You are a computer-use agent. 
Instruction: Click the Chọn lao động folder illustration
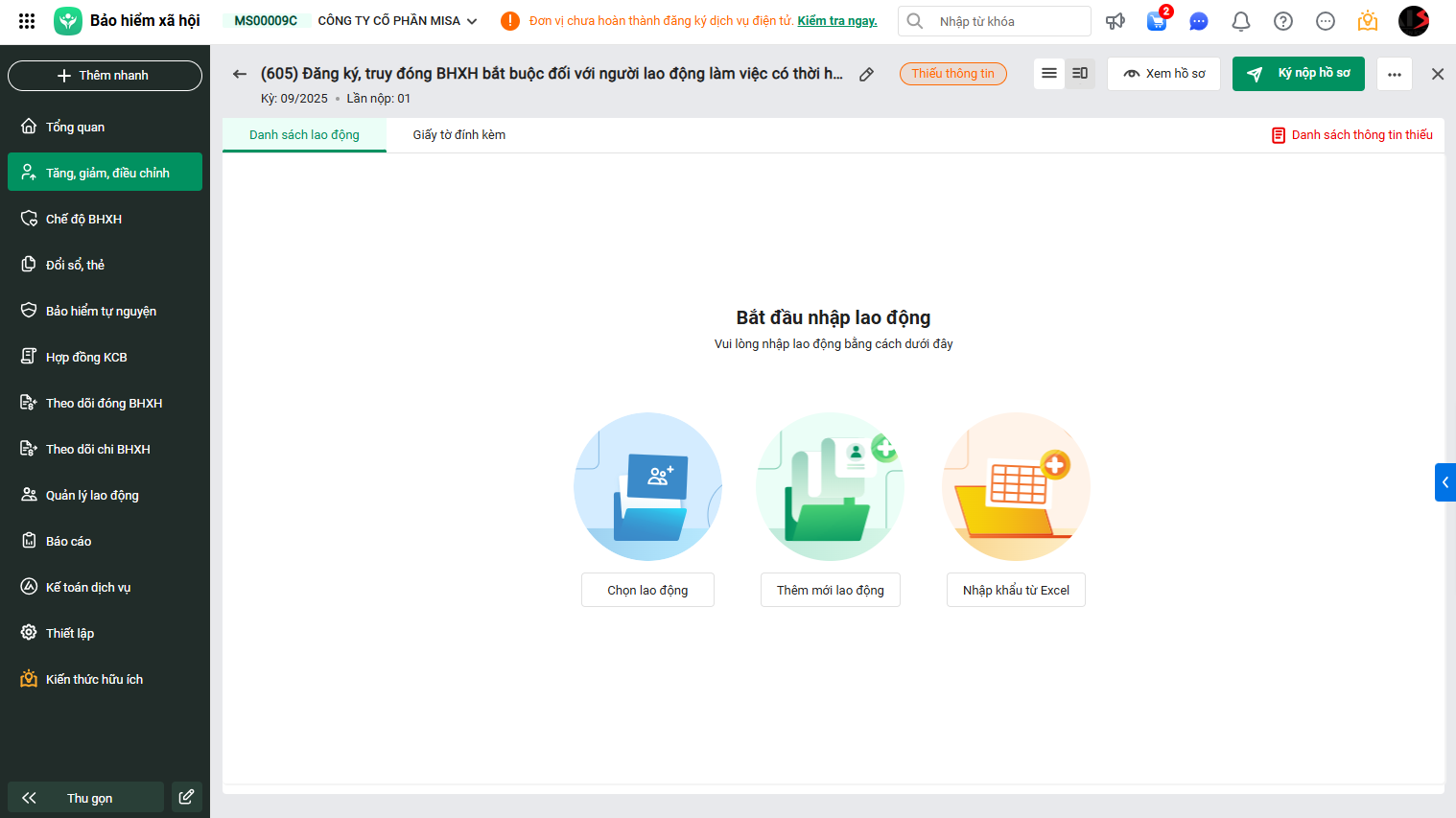click(x=647, y=486)
